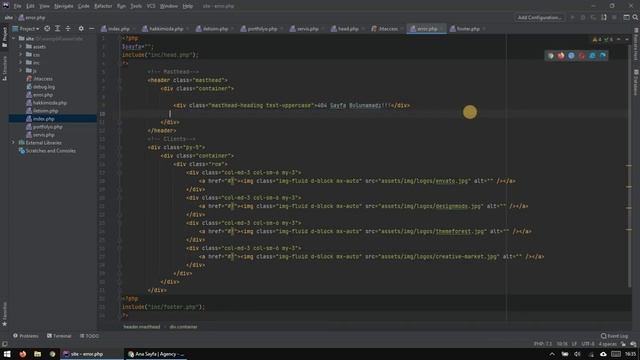Click the Search Everywhere magnifier icon
The width and height of the screenshot is (640, 360).
pyautogui.click(x=635, y=18)
